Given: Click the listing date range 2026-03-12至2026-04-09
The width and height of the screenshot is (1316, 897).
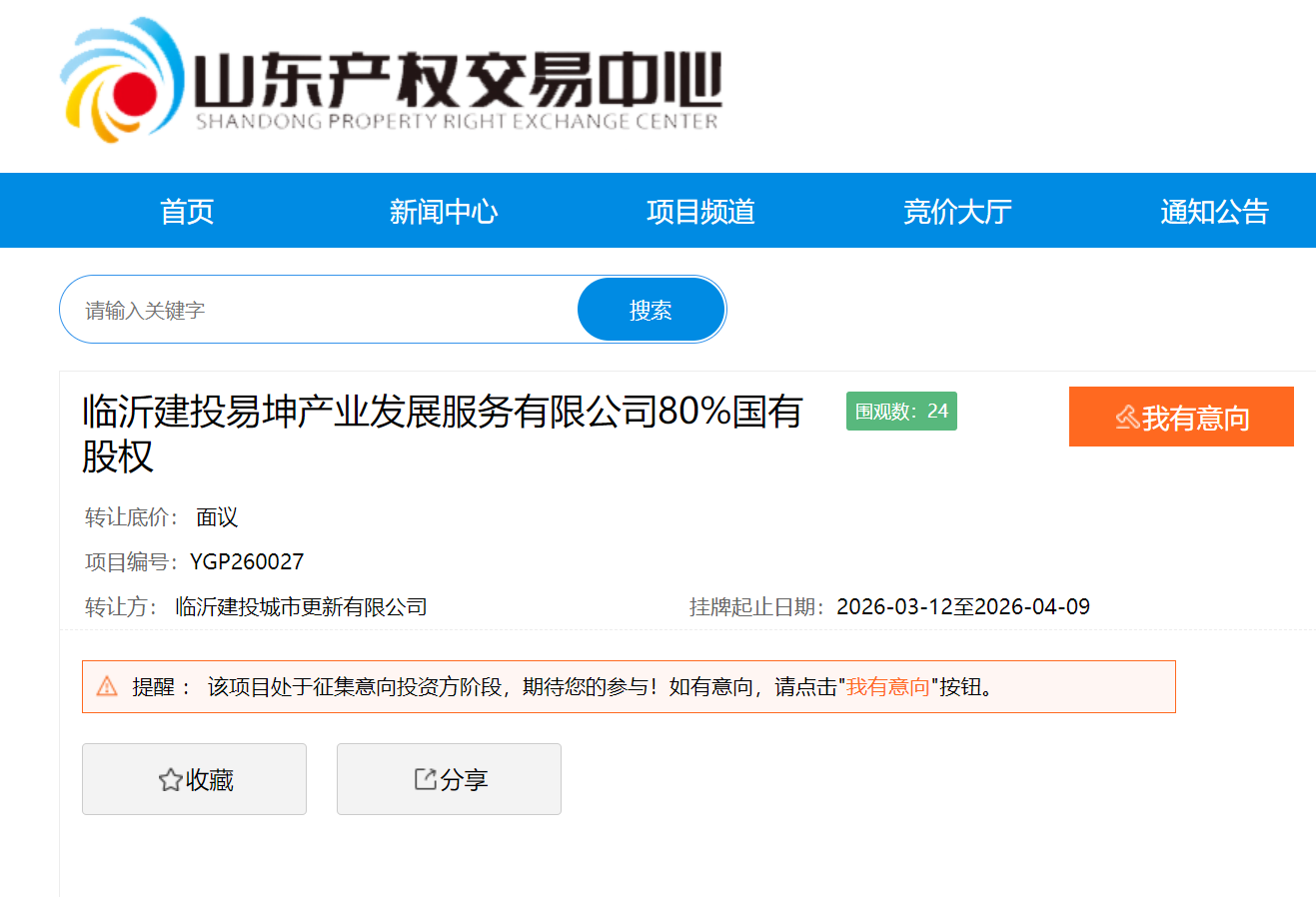Looking at the screenshot, I should point(962,607).
